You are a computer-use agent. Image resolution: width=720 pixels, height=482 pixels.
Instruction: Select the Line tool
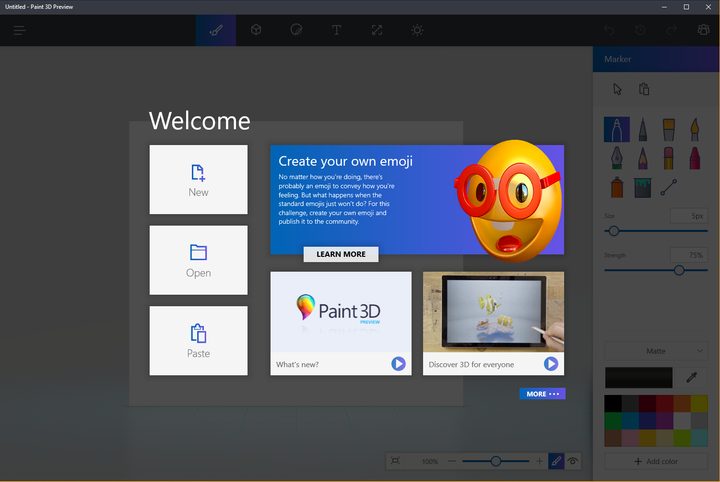click(669, 187)
